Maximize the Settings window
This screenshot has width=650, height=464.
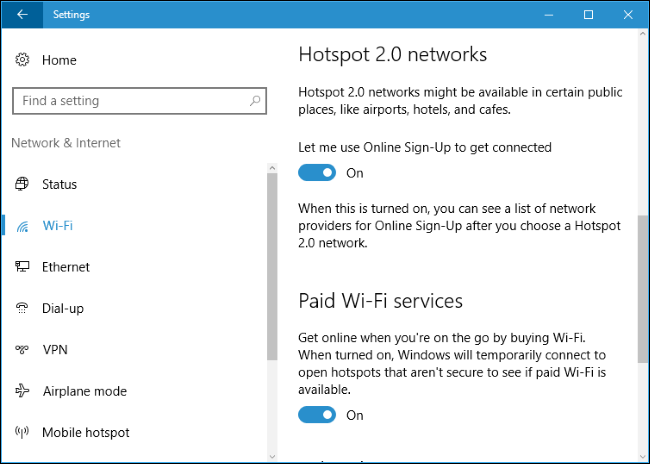(588, 15)
